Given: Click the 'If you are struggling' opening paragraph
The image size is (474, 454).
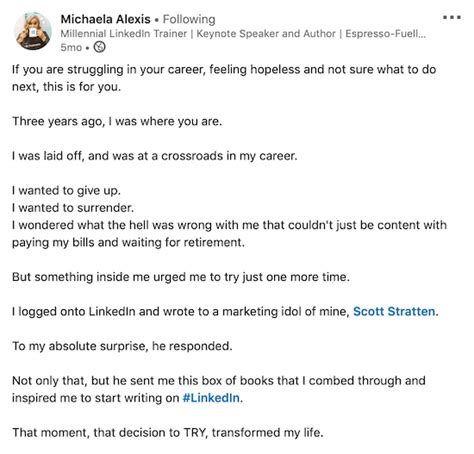Looking at the screenshot, I should point(224,78).
